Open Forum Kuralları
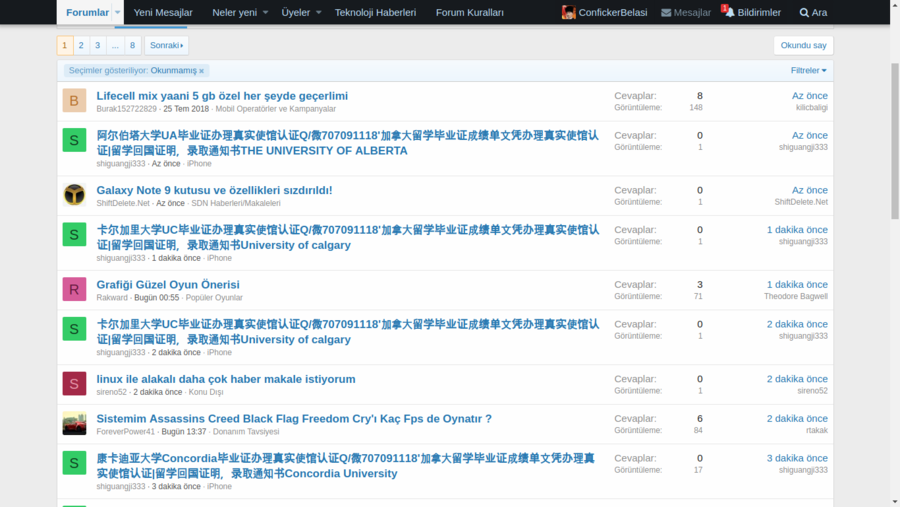900x507 pixels. (470, 12)
